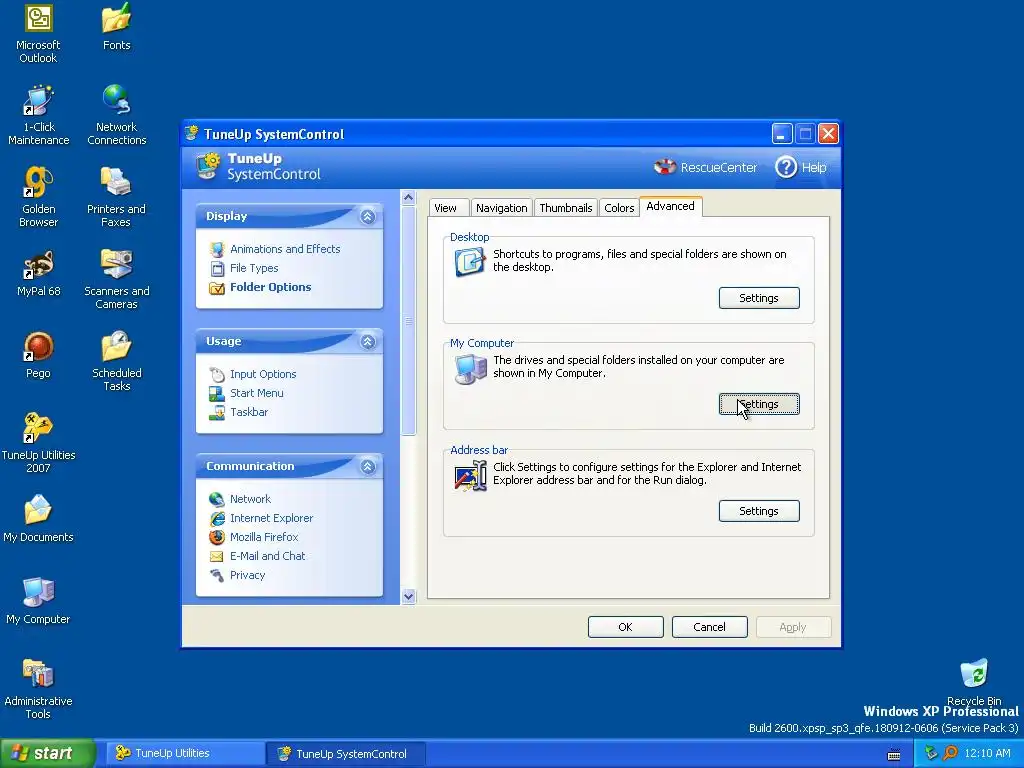Switch to the Thumbnails tab
Viewport: 1024px width, 768px height.
(566, 208)
